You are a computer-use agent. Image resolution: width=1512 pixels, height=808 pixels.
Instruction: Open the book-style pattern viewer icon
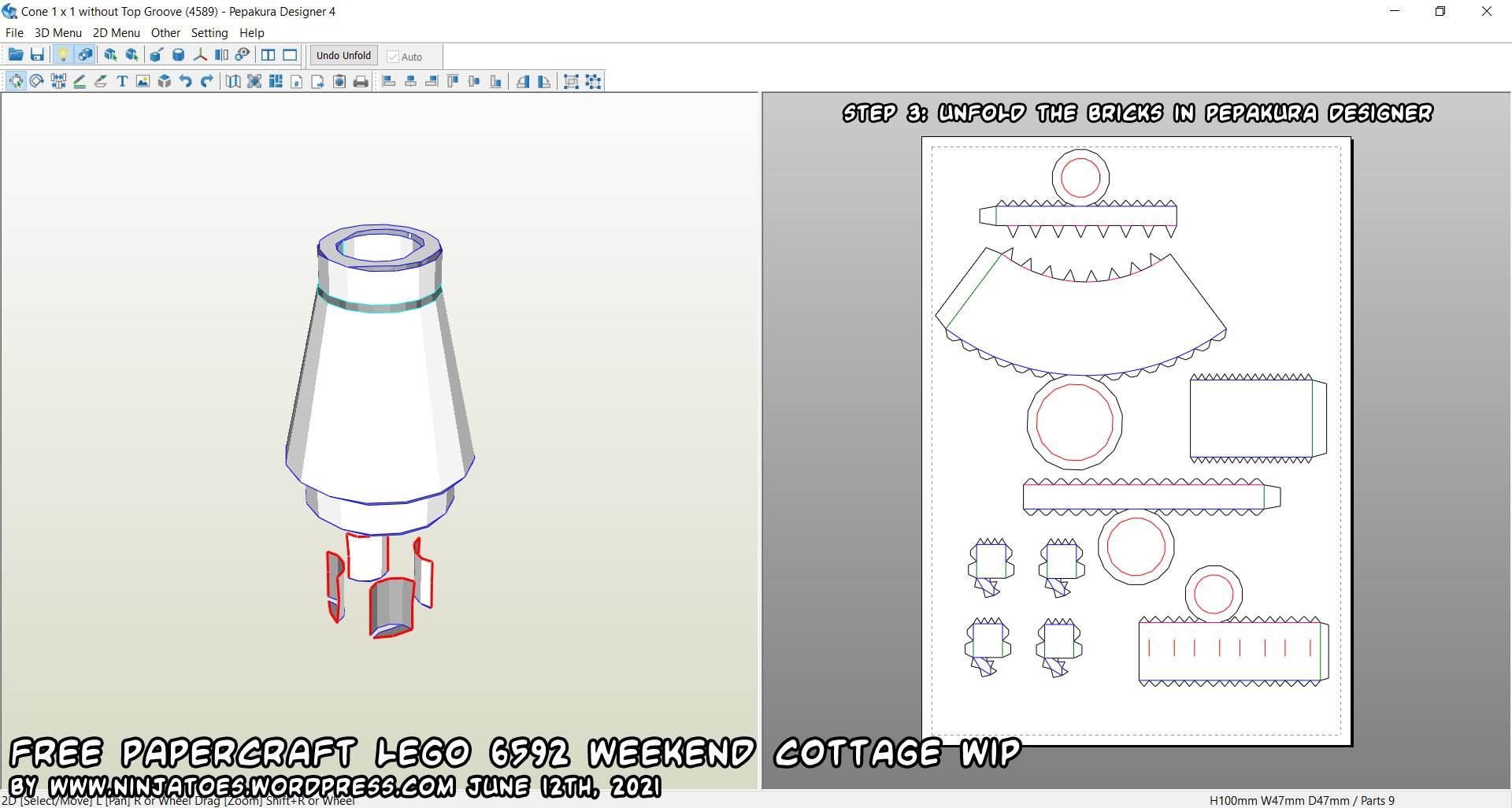click(232, 81)
